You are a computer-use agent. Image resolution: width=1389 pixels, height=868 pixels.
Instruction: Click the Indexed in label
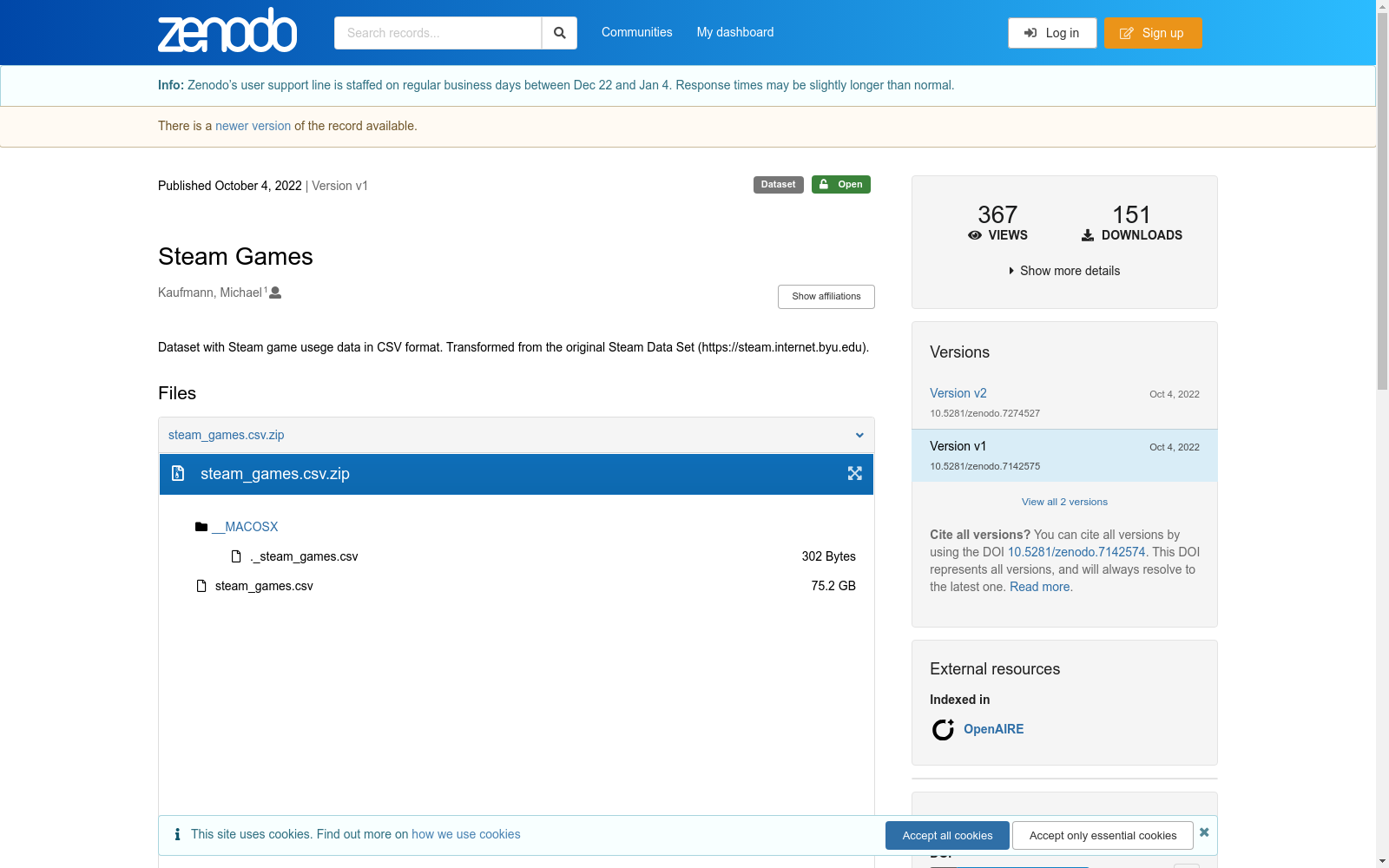pos(960,700)
